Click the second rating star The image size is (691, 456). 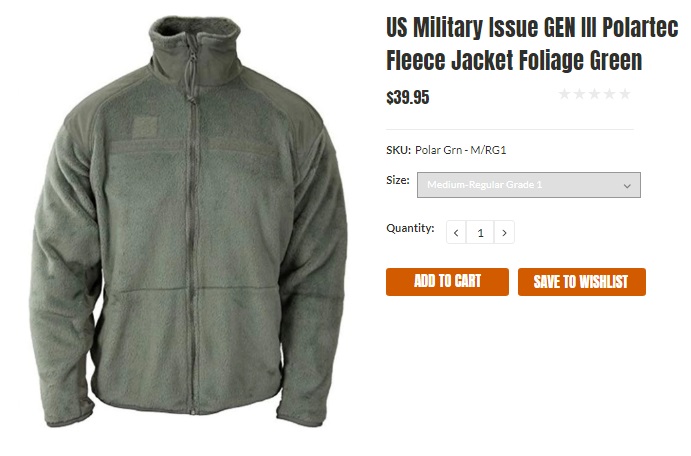[x=579, y=95]
